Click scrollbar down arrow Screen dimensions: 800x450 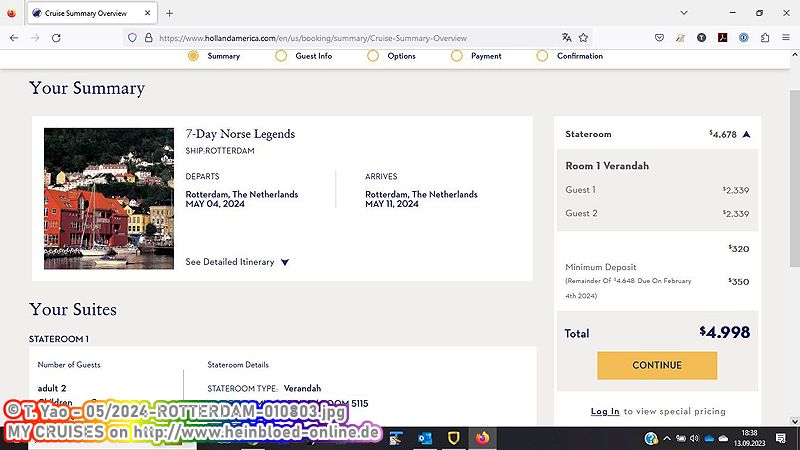coord(794,421)
